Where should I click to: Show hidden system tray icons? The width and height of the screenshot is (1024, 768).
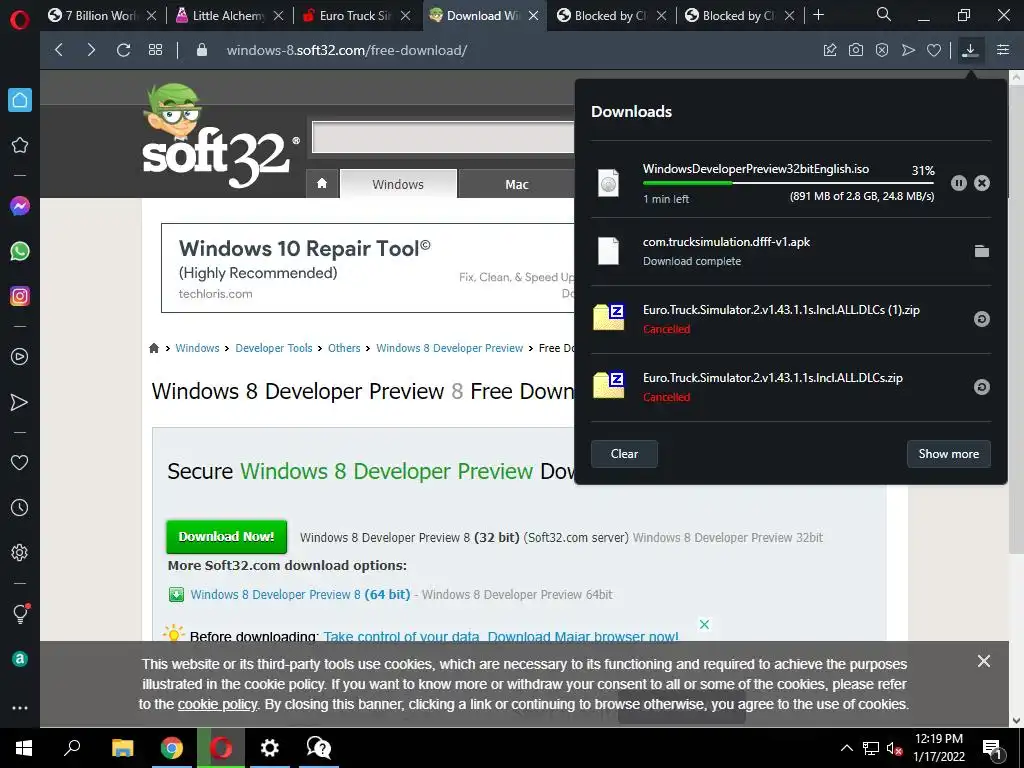pos(846,748)
